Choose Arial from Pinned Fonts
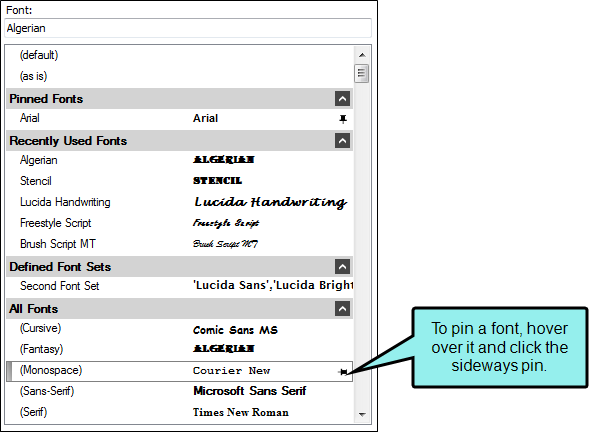Screen dimensions: 597x432 (x=180, y=119)
